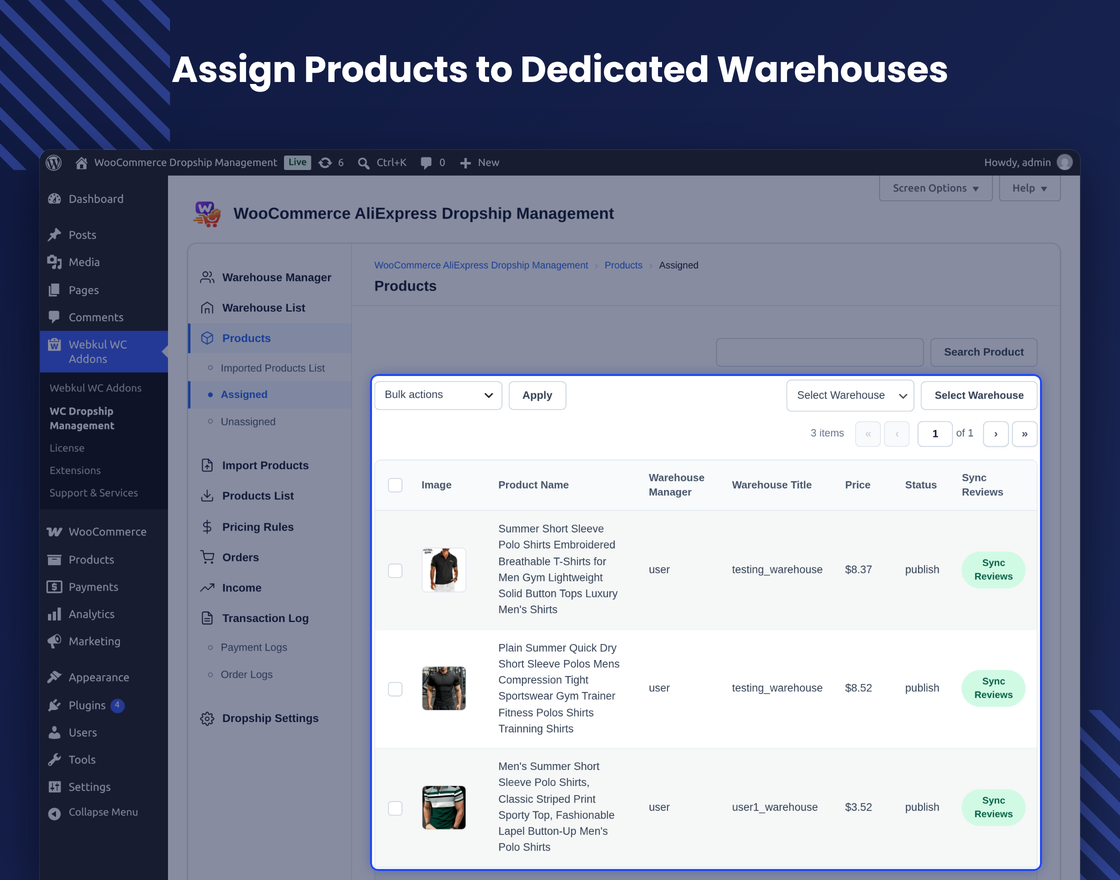Click the current page number field
Image resolution: width=1120 pixels, height=880 pixels.
pos(934,434)
